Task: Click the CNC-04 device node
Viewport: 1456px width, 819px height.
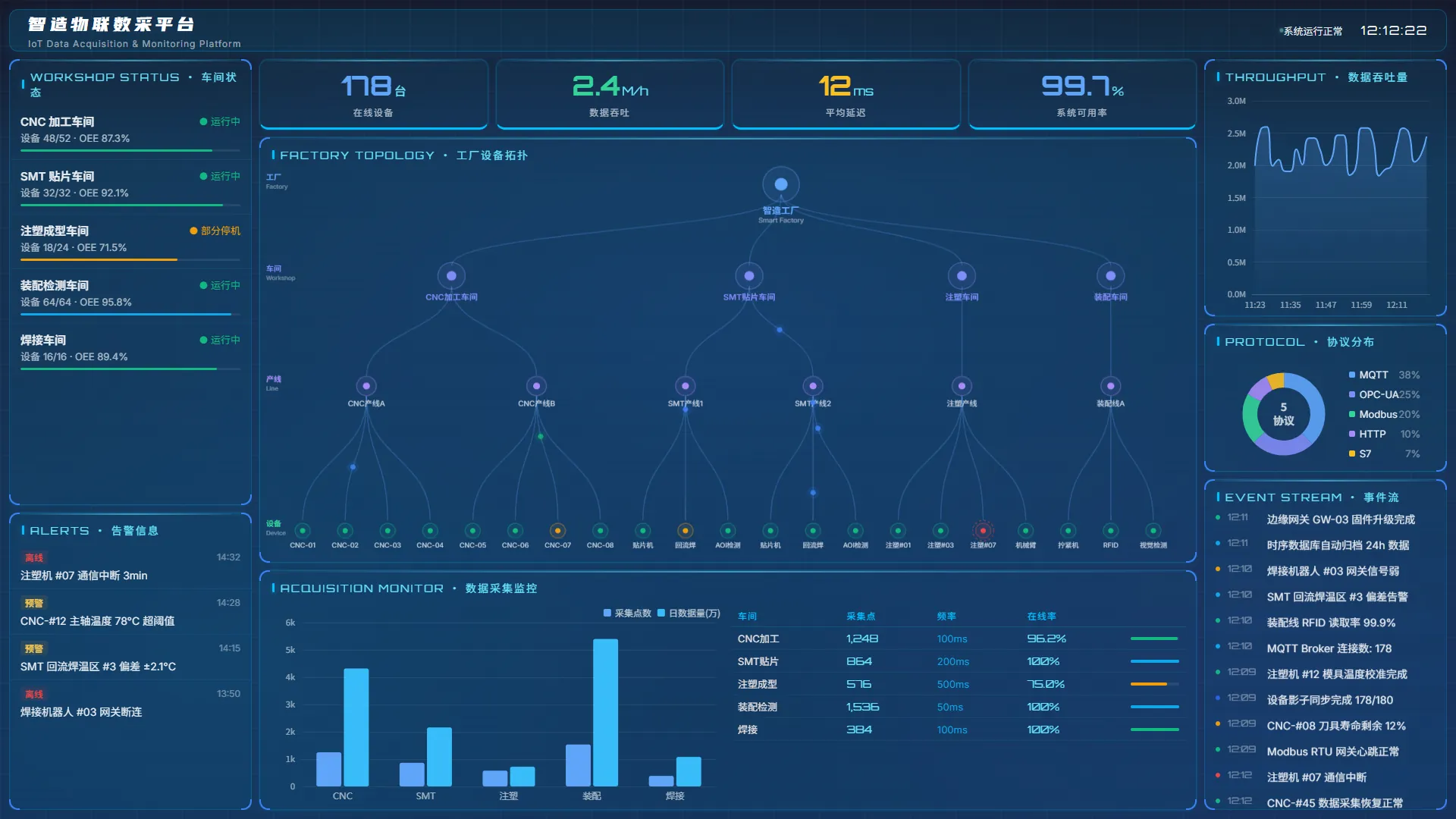Action: pos(430,531)
